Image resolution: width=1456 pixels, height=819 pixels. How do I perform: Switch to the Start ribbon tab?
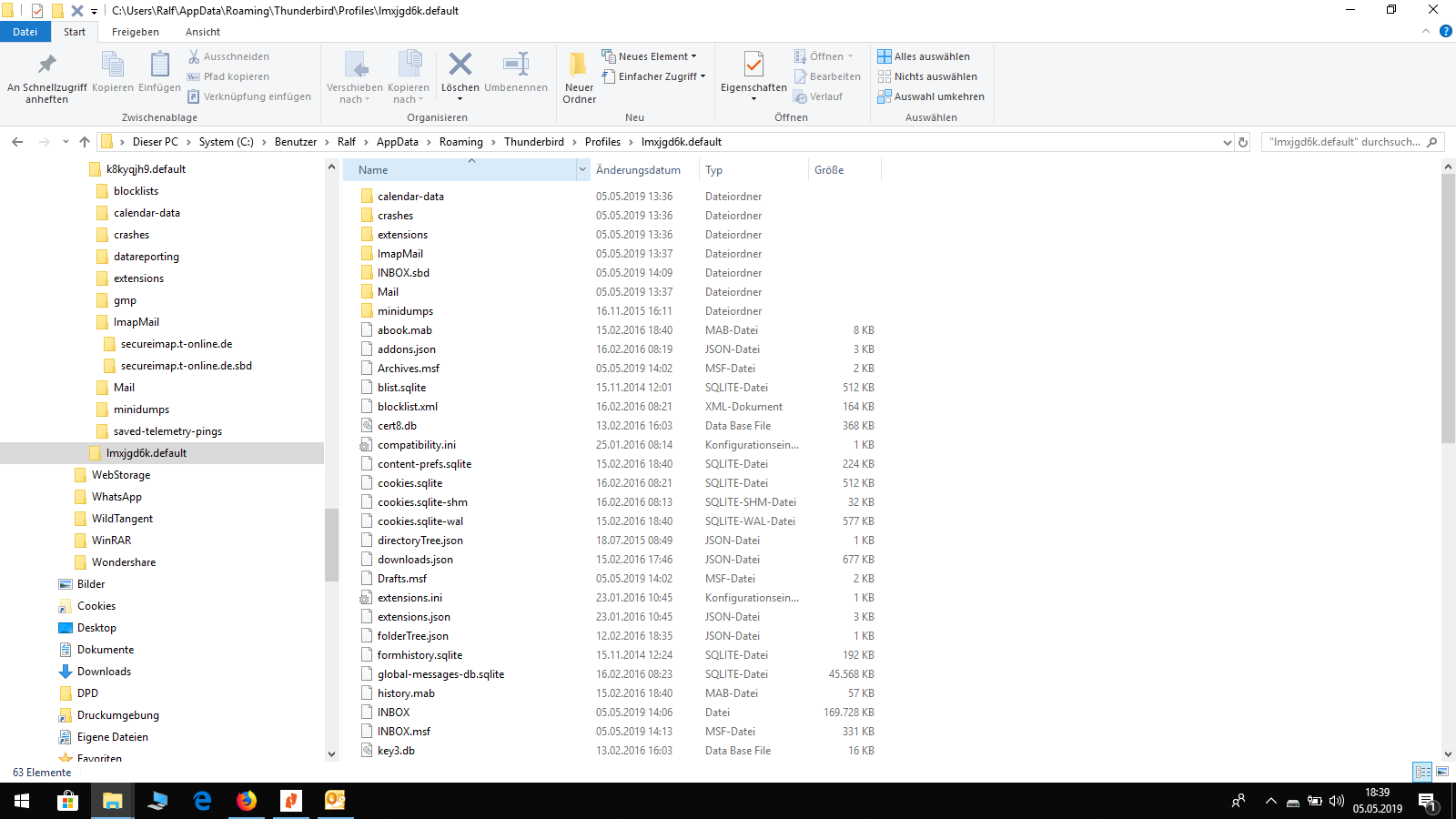75,32
